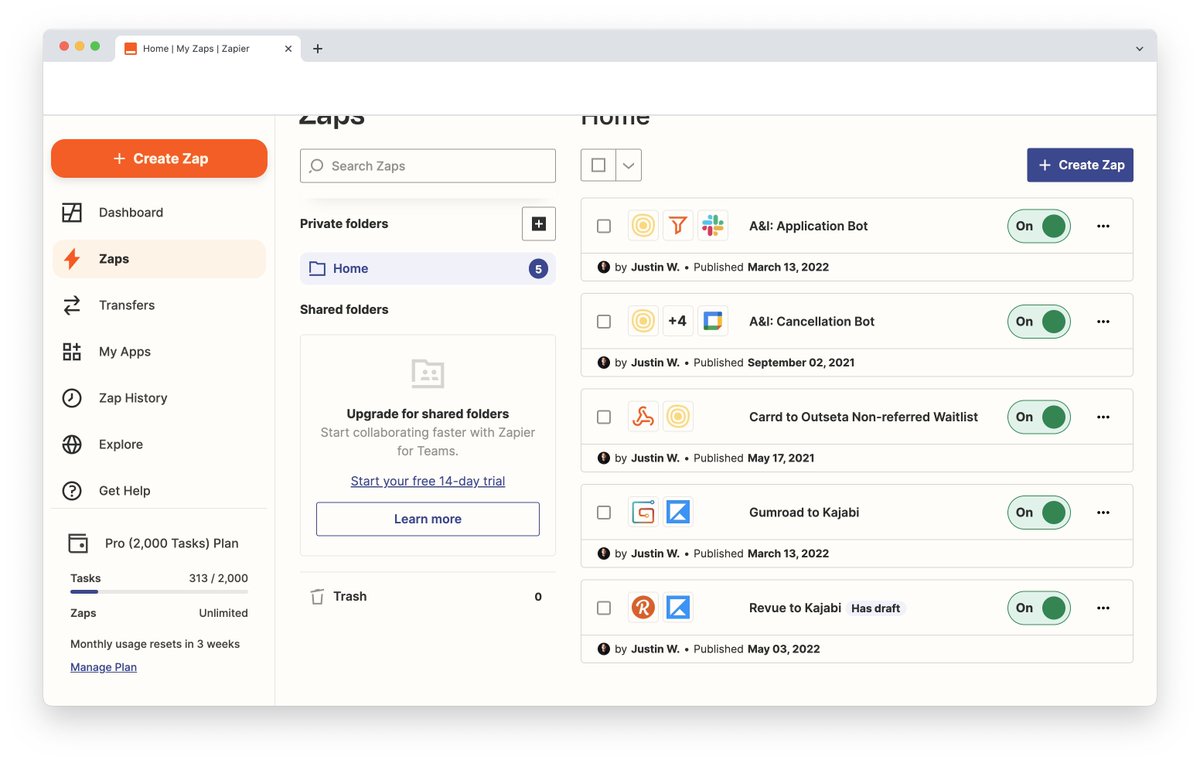Image resolution: width=1200 pixels, height=763 pixels.
Task: Tick the select-all Zaps checkbox
Action: pyautogui.click(x=598, y=165)
